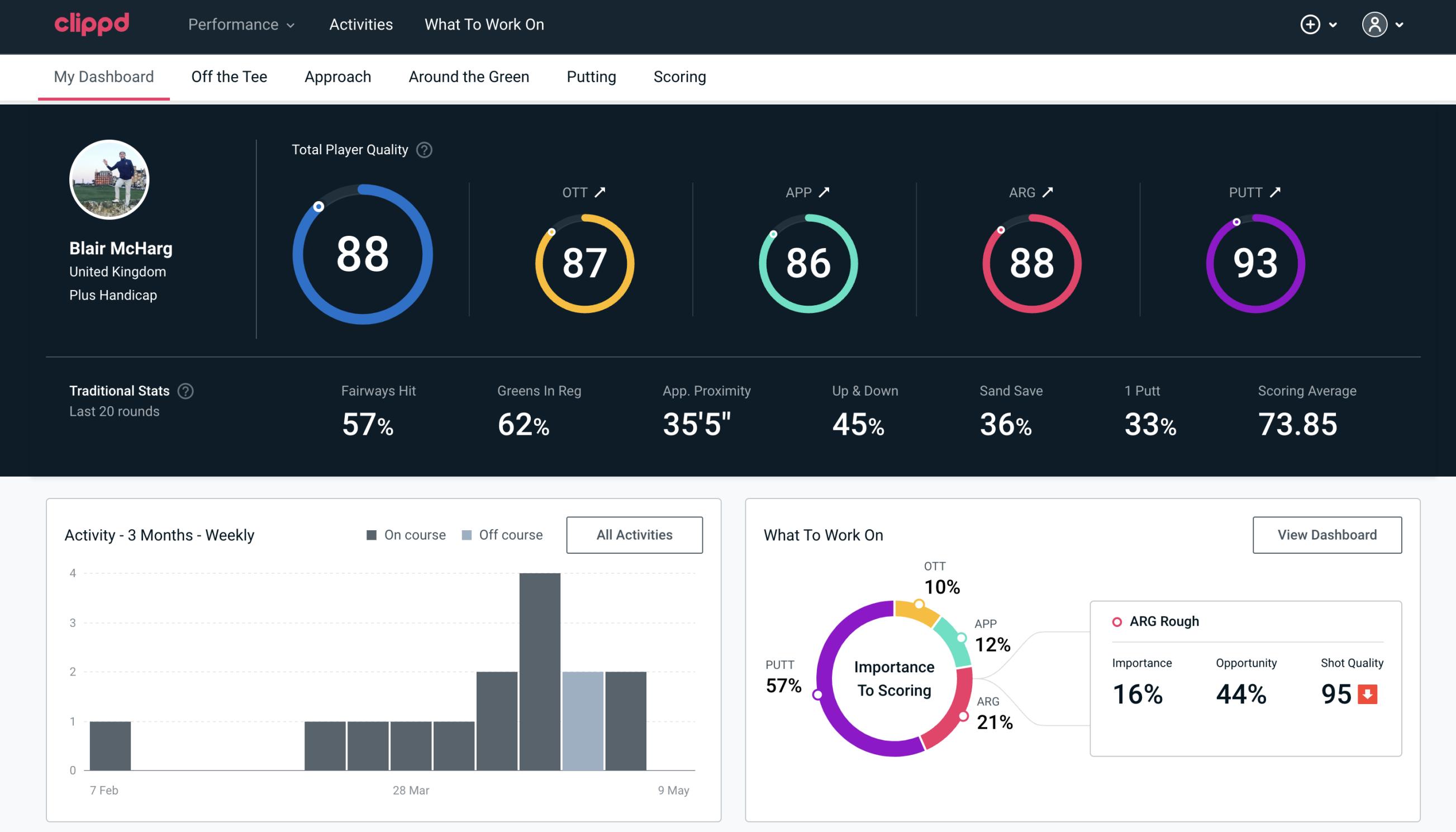Switch to the Scoring tab
Screen dimensions: 1456x832
pyautogui.click(x=680, y=76)
